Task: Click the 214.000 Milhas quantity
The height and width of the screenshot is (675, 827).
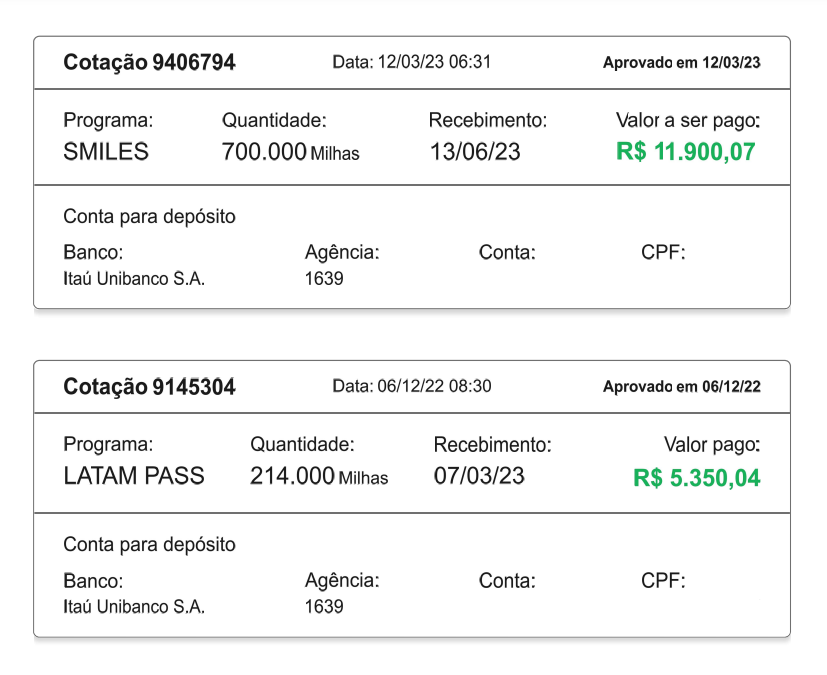Action: (319, 476)
